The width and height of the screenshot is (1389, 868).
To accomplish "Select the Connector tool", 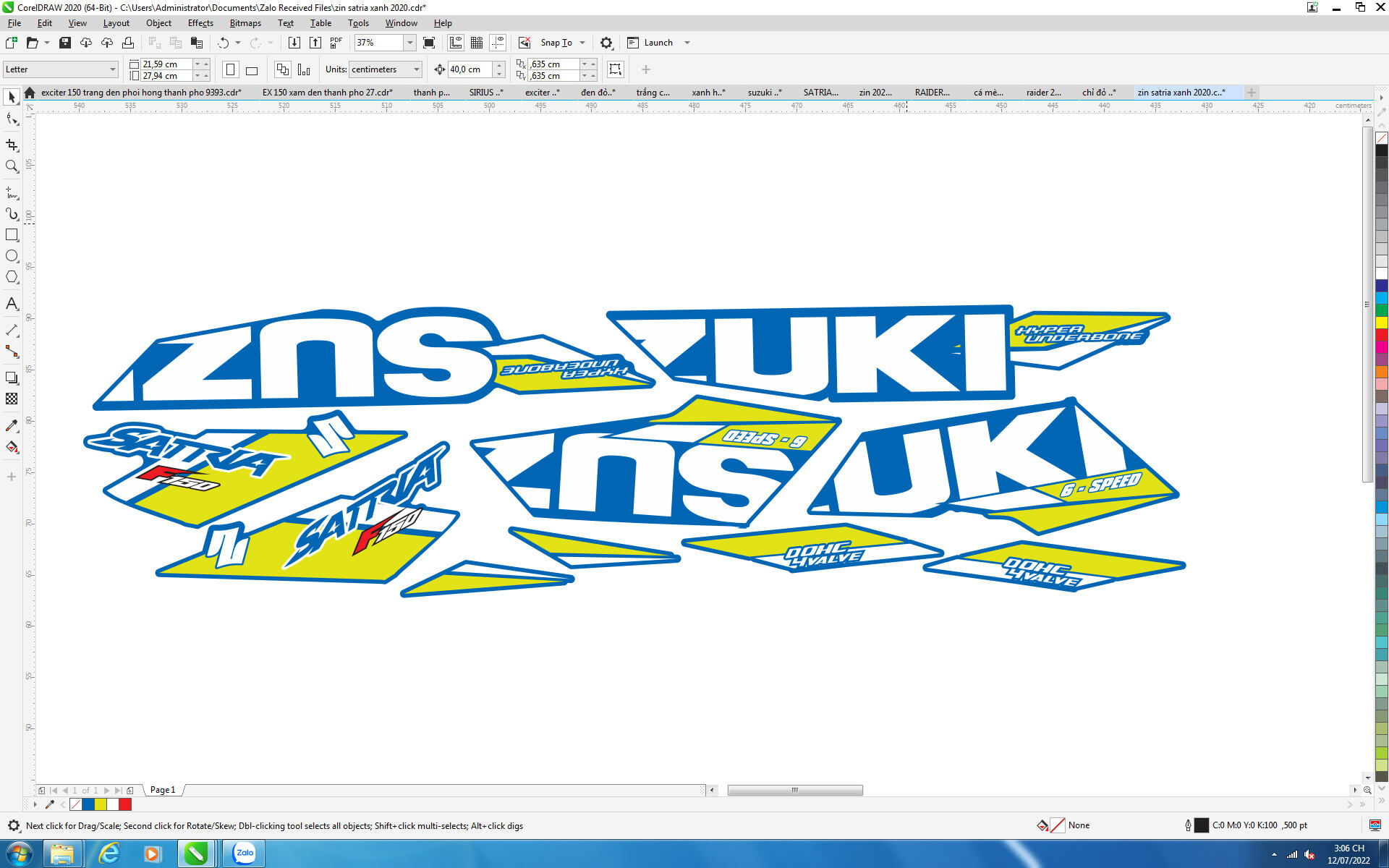I will [12, 352].
